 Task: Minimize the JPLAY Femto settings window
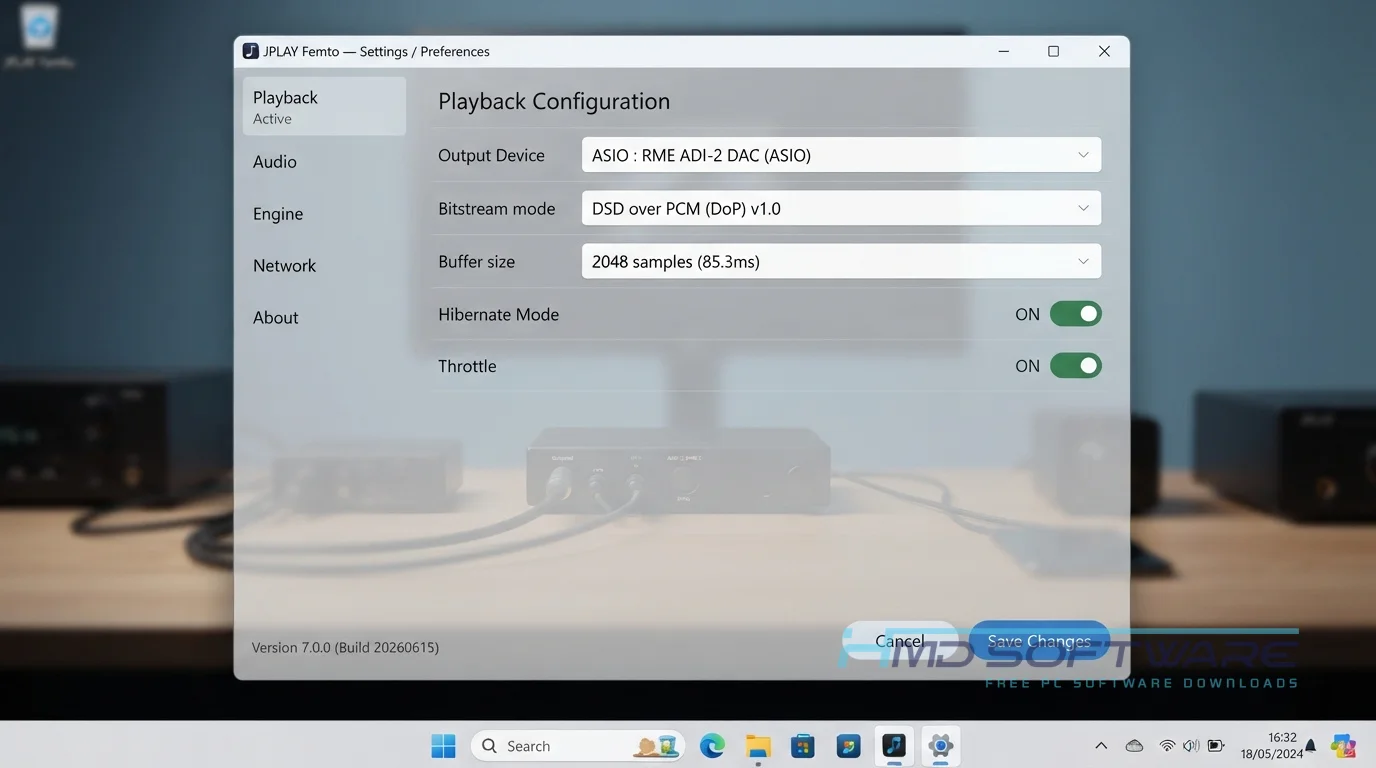coord(1003,51)
